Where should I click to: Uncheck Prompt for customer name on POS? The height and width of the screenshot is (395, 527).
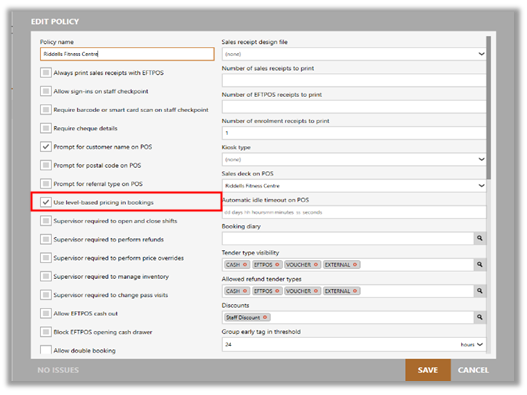point(46,147)
